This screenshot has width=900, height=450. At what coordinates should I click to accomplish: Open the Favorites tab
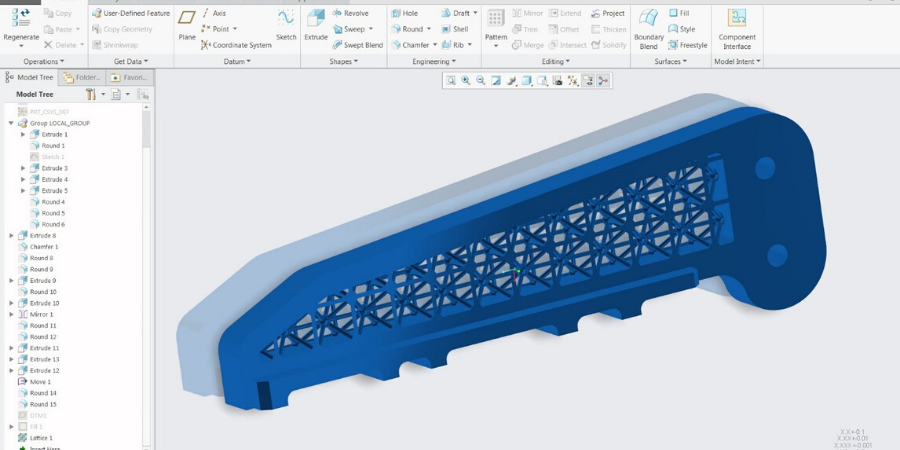pos(128,77)
